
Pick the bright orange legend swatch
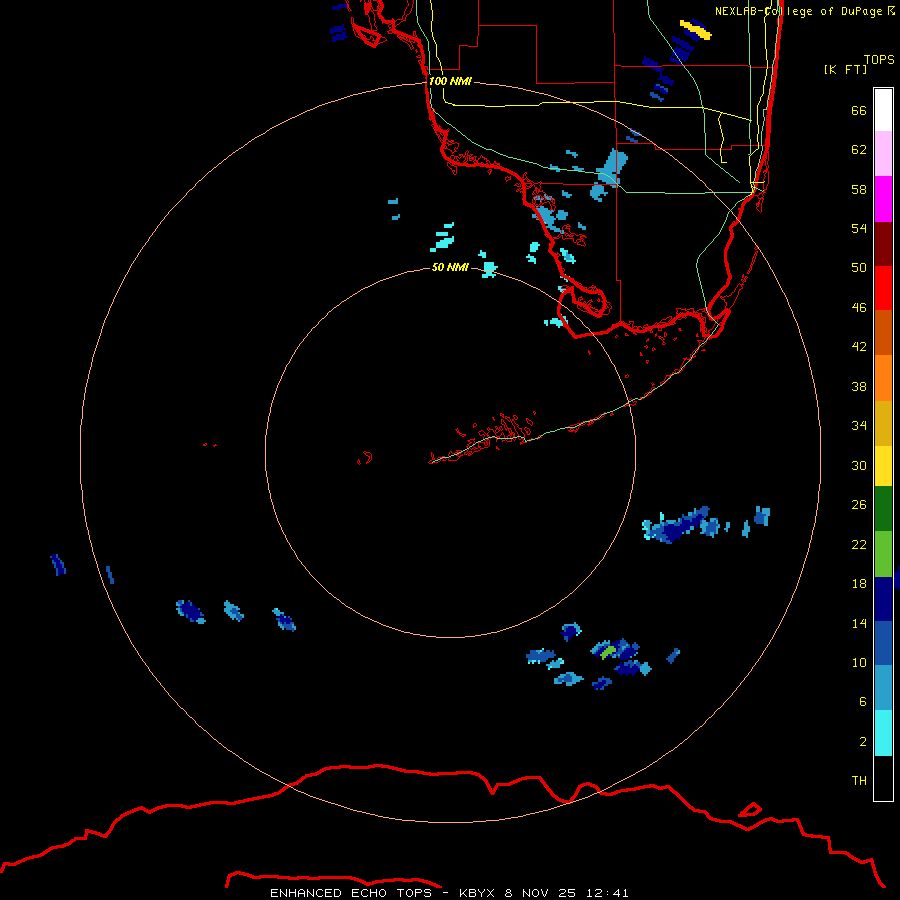pos(883,378)
